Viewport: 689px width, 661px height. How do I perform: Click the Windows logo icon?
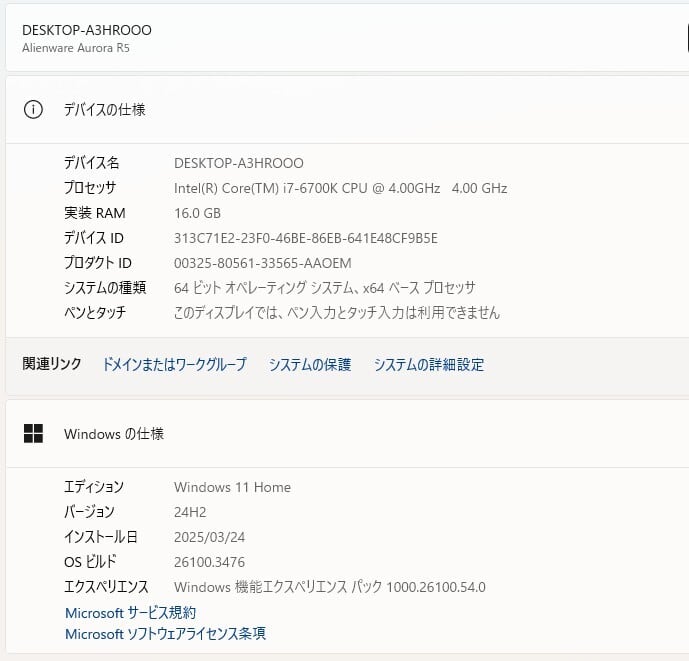click(33, 434)
